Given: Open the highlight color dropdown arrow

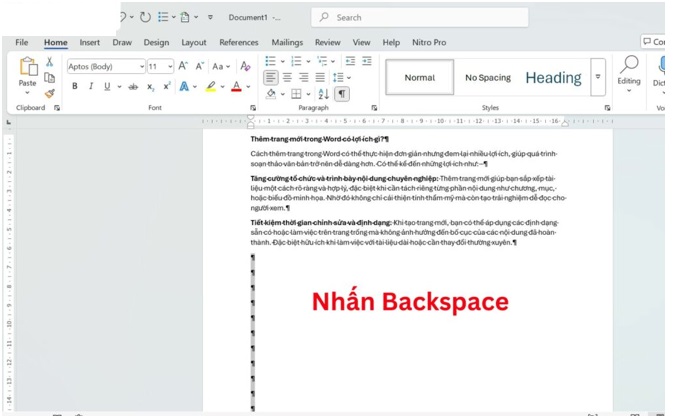Looking at the screenshot, I should [222, 86].
